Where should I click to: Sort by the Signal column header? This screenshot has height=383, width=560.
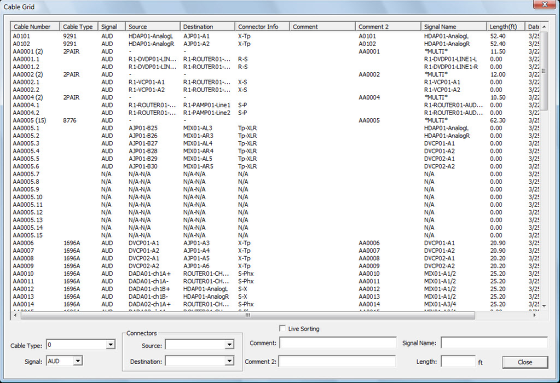coord(112,27)
